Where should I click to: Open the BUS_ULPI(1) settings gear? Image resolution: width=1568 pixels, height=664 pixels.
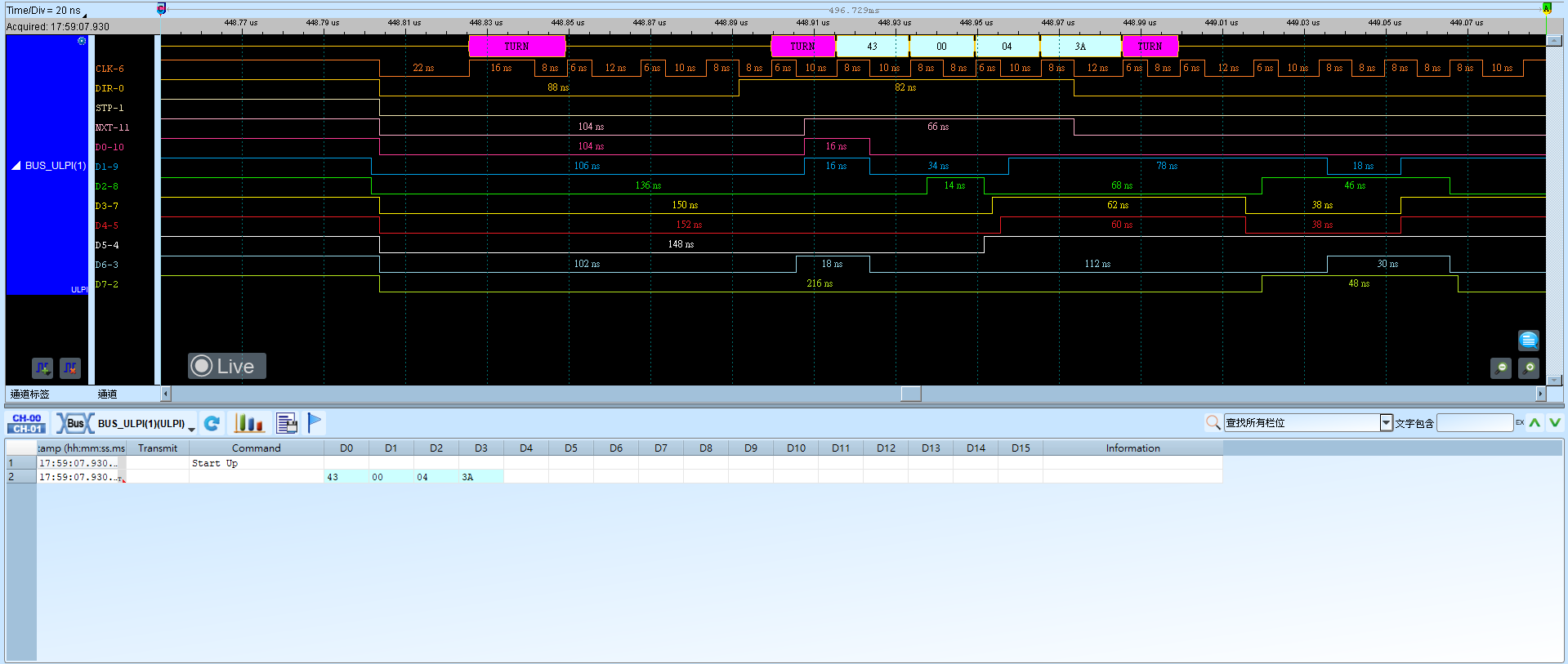coord(82,41)
